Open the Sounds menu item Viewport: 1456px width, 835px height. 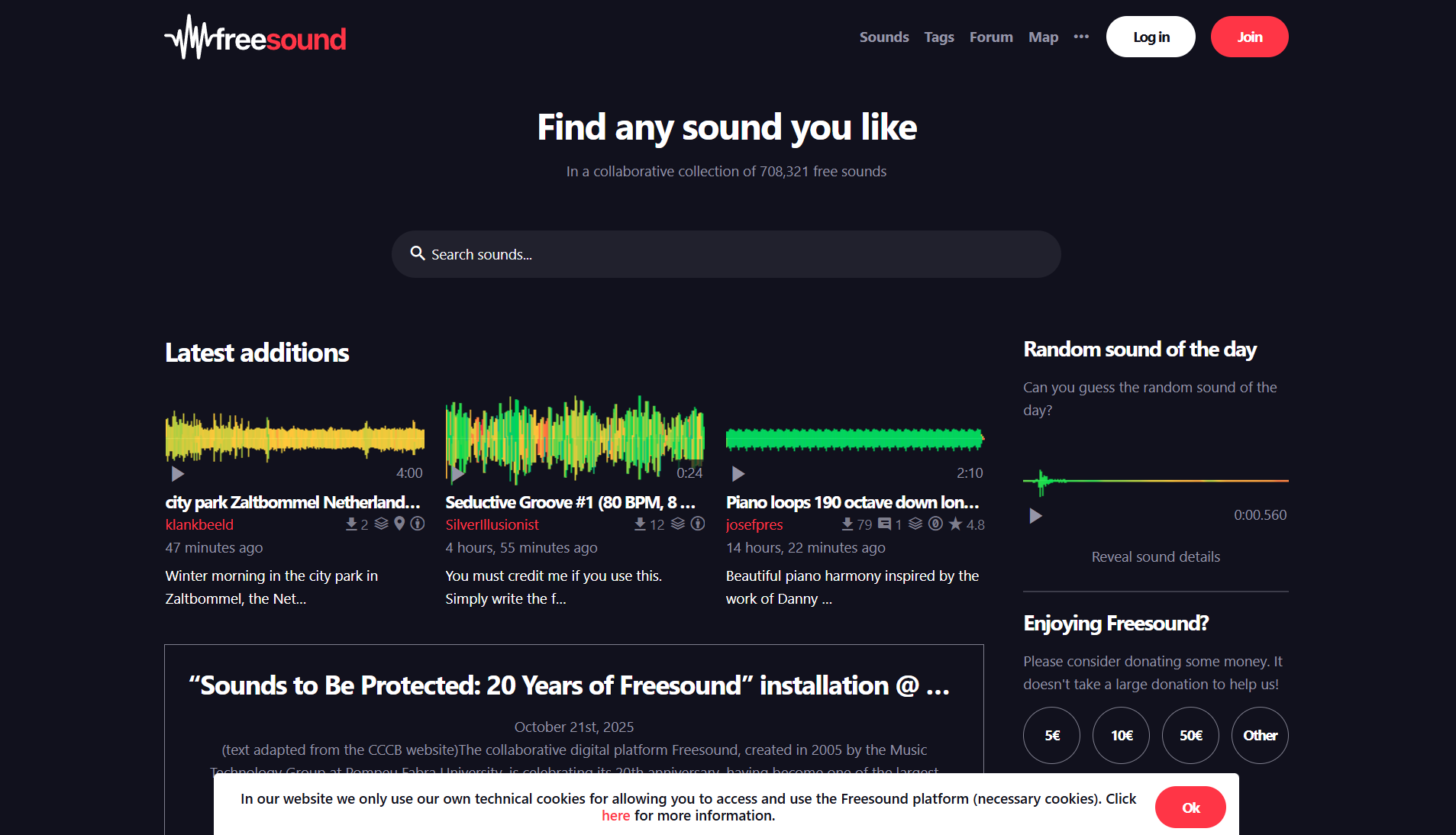(x=883, y=37)
